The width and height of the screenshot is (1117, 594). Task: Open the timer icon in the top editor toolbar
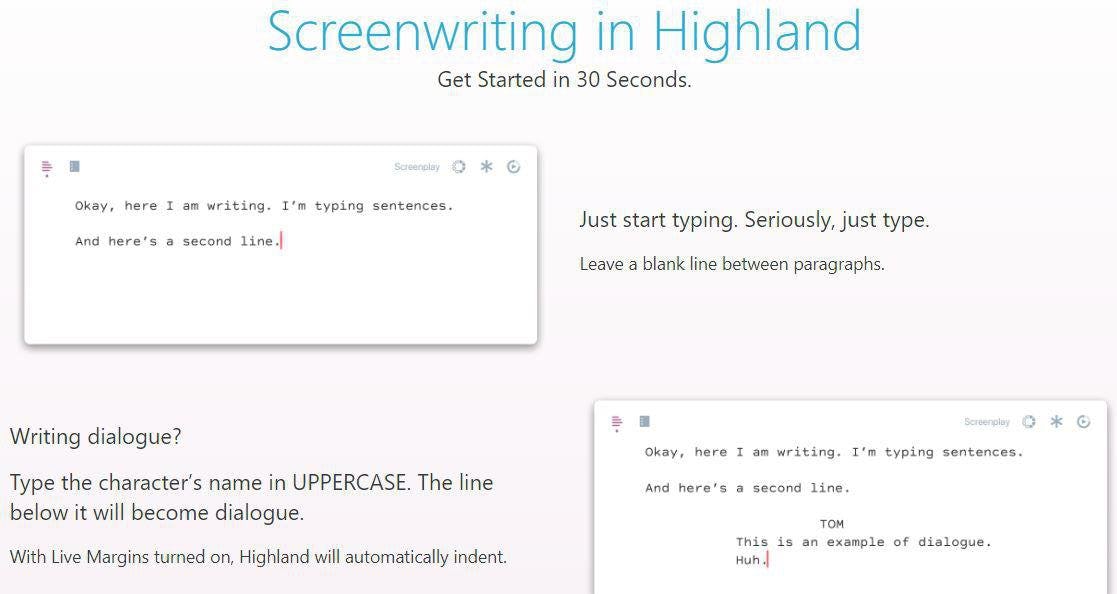coord(514,167)
